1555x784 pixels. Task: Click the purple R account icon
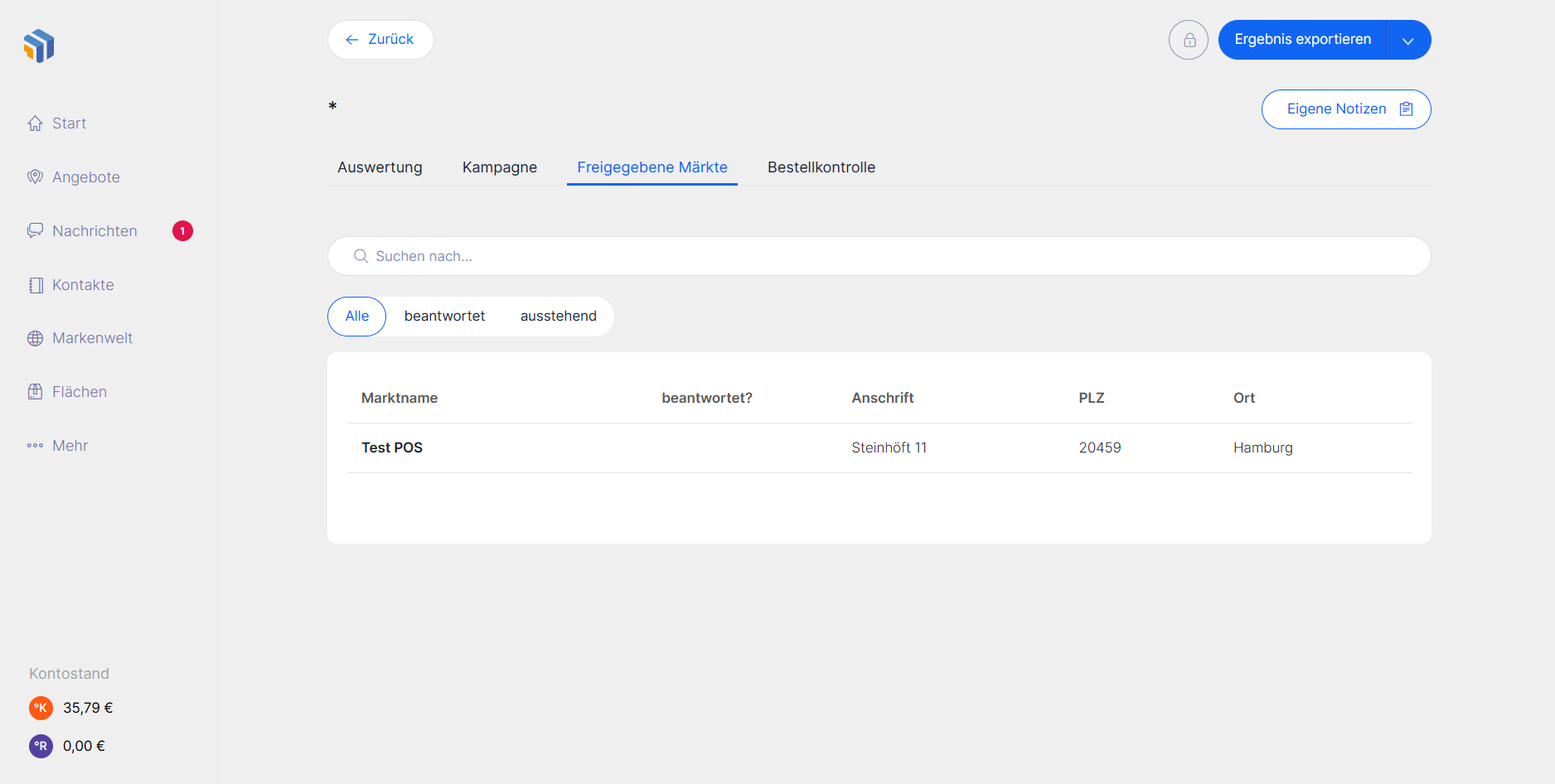pyautogui.click(x=41, y=746)
